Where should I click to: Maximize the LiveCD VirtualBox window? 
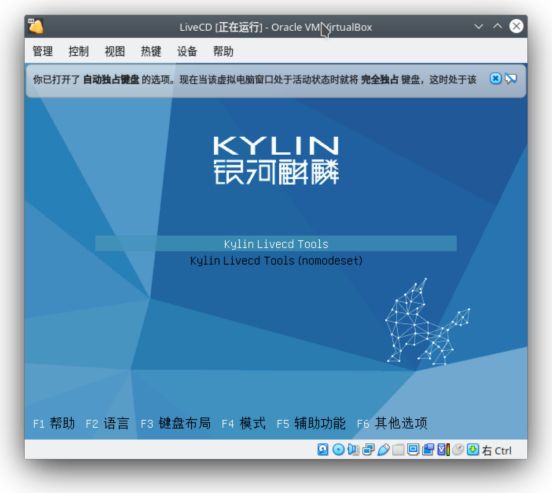coord(497,26)
